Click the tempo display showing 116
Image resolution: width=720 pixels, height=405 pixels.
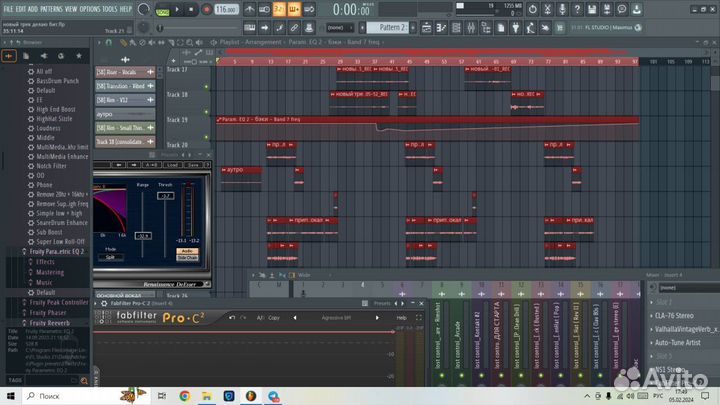227,9
